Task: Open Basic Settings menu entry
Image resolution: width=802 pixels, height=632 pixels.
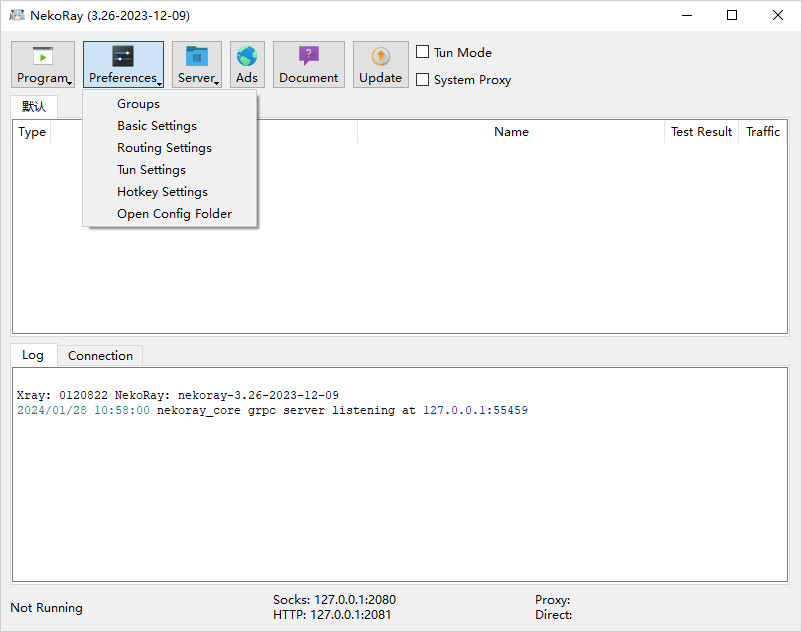Action: [170, 126]
